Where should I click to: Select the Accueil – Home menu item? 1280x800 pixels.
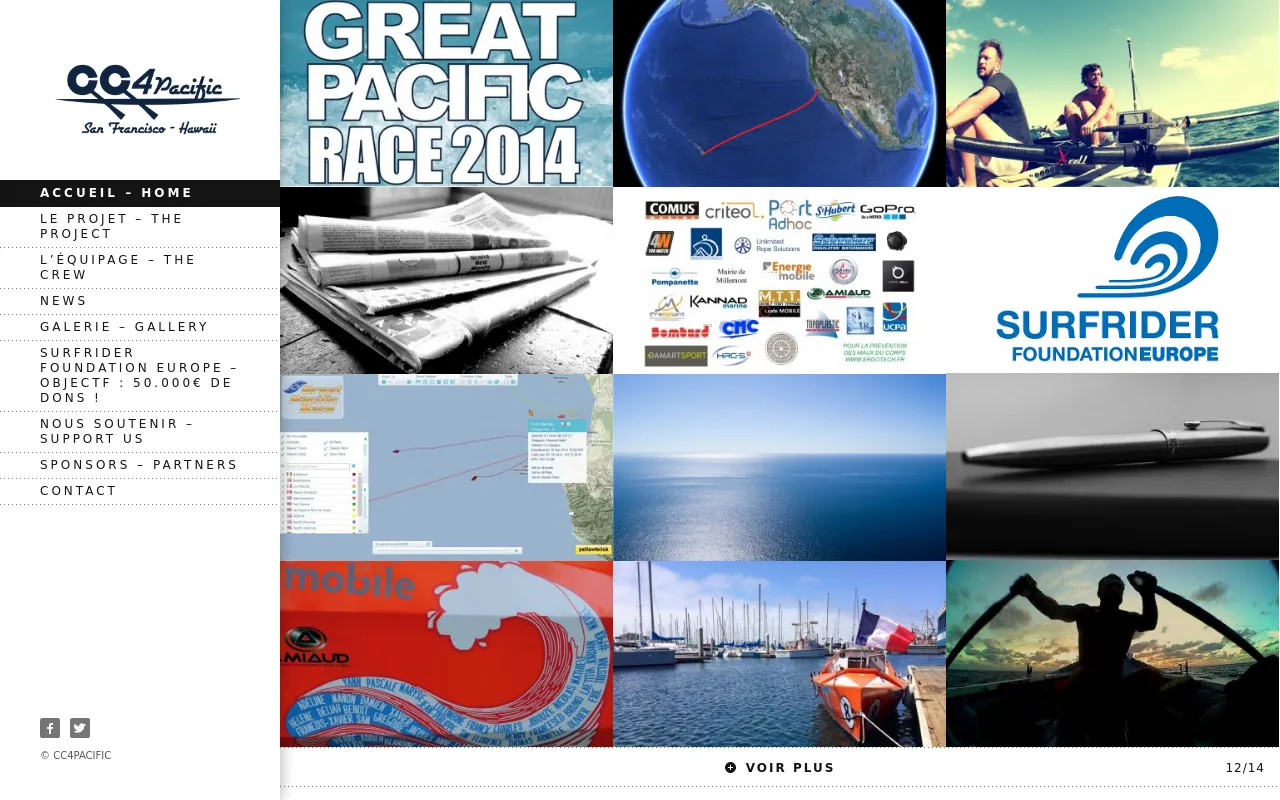click(140, 193)
